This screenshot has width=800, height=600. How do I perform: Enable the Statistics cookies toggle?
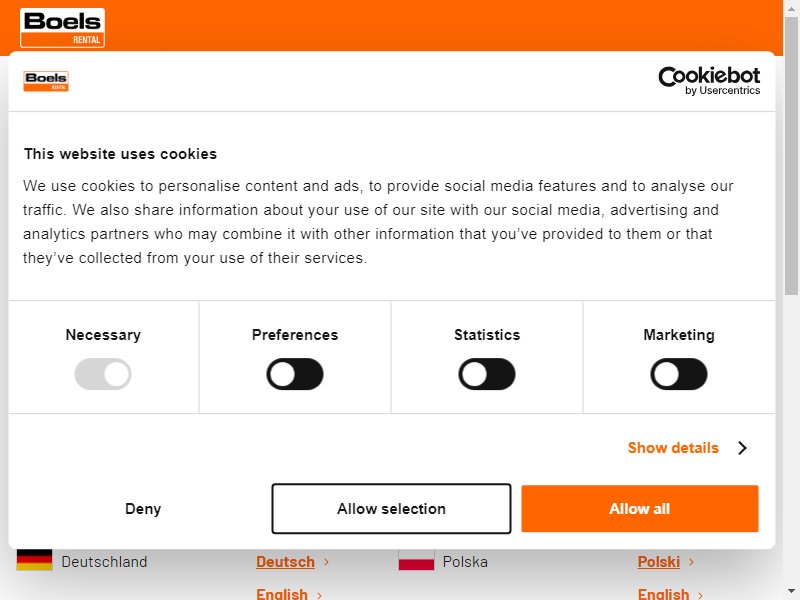click(x=487, y=374)
